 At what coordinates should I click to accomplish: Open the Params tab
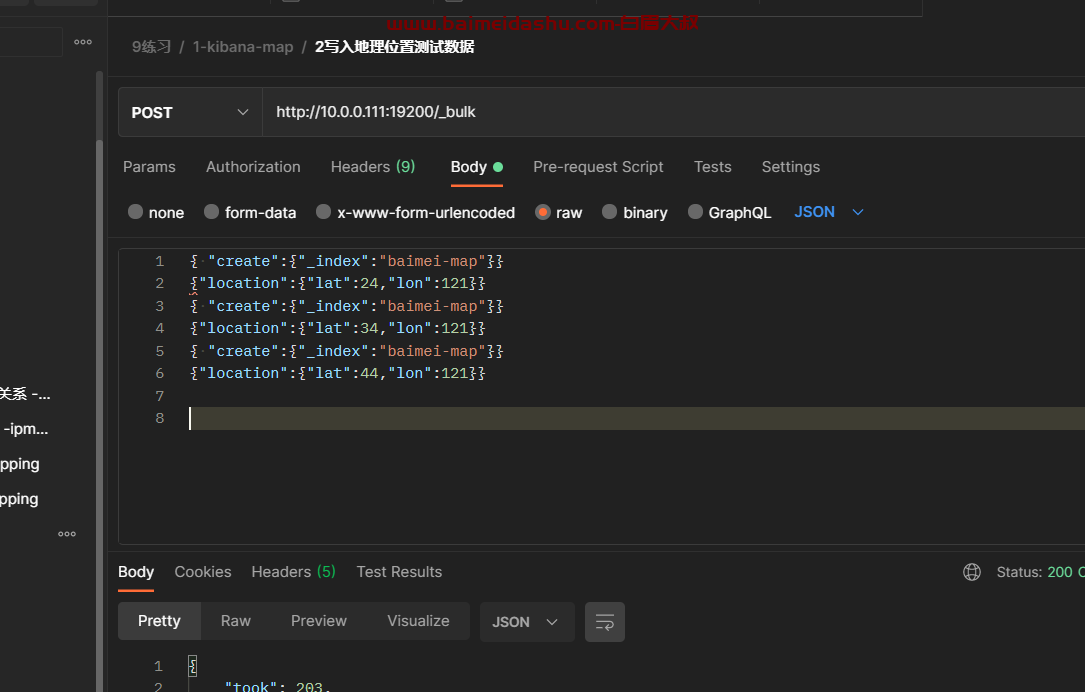149,167
